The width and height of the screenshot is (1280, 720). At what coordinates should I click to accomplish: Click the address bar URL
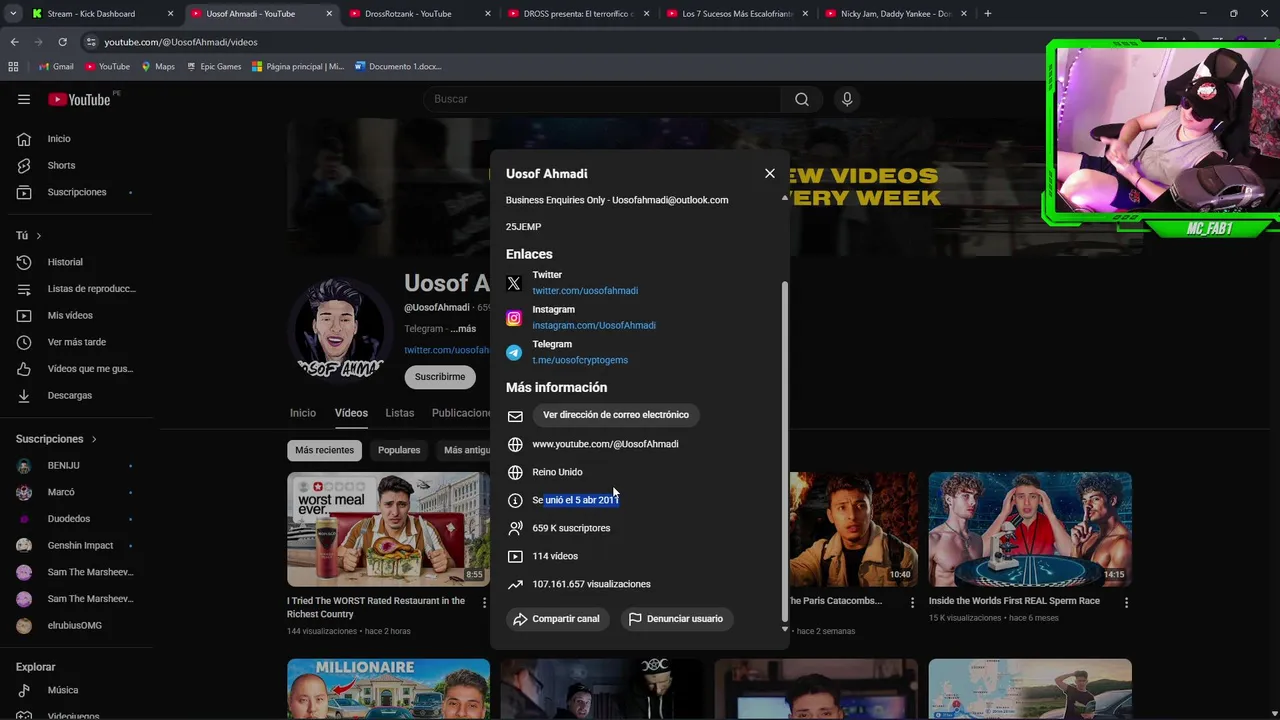[x=181, y=42]
